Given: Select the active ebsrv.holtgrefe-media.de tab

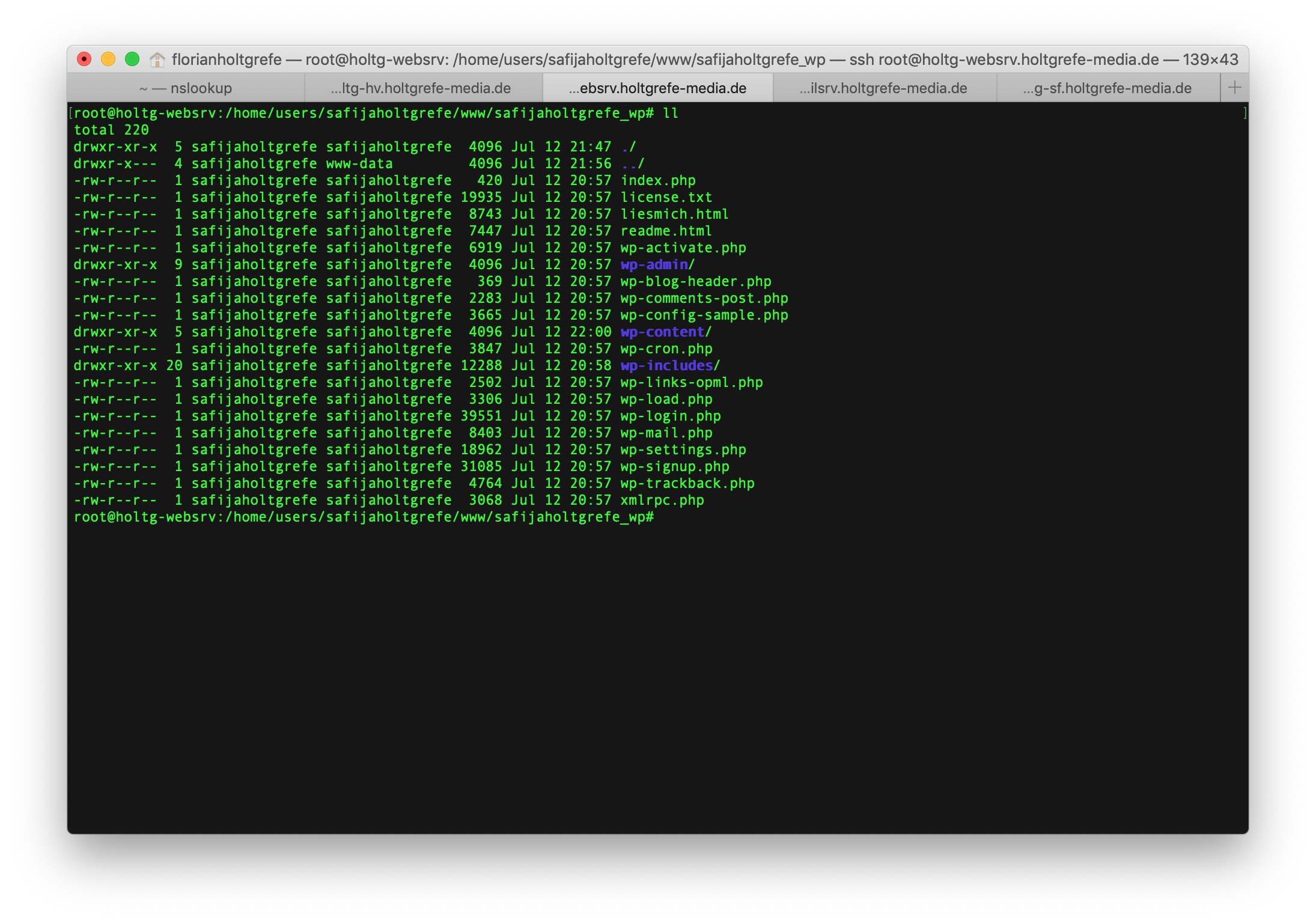Looking at the screenshot, I should [657, 88].
